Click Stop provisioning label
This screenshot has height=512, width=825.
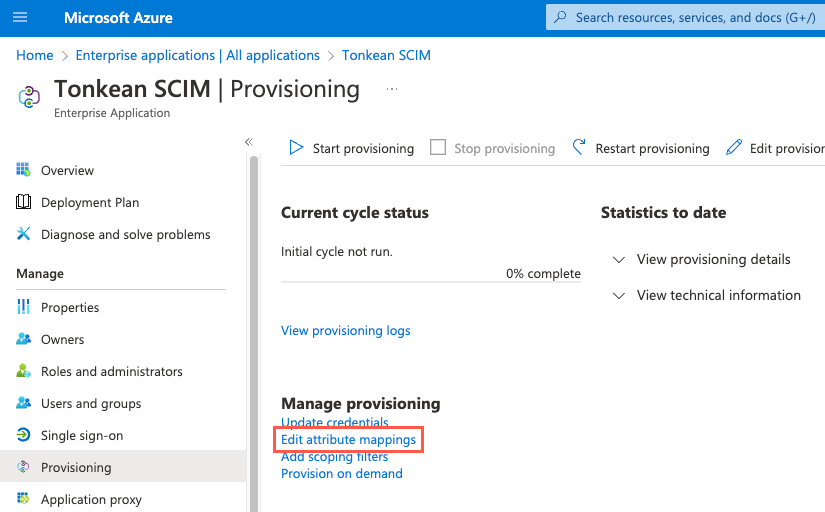505,149
